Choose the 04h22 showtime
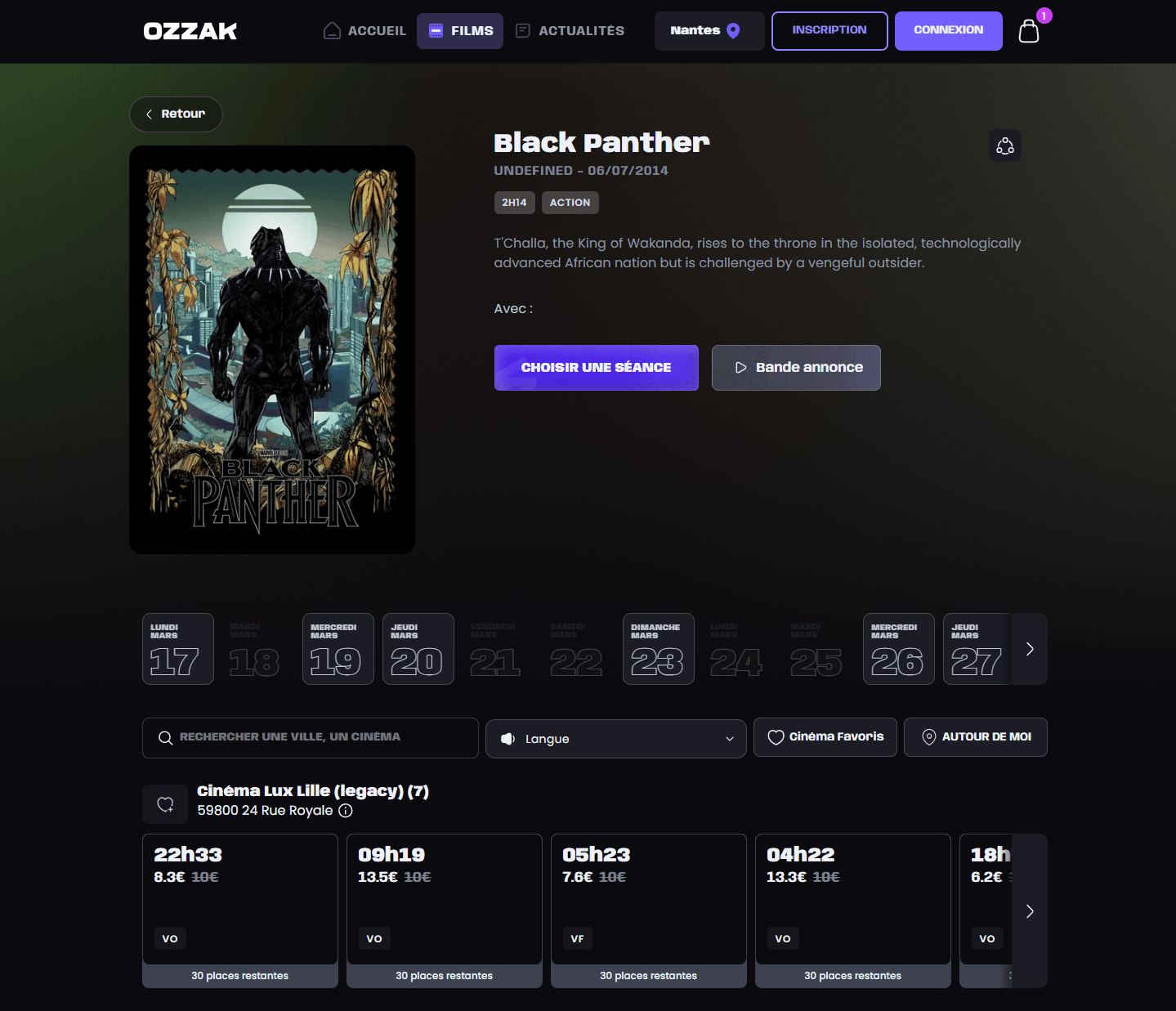Screen dimensions: 1176x1011 tap(853, 910)
